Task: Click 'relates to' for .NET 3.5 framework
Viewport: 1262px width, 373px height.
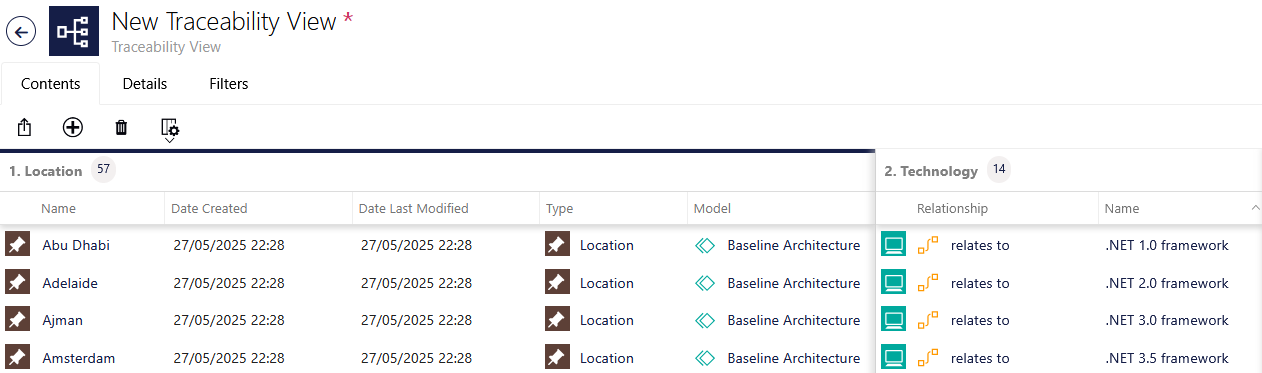Action: (x=980, y=358)
